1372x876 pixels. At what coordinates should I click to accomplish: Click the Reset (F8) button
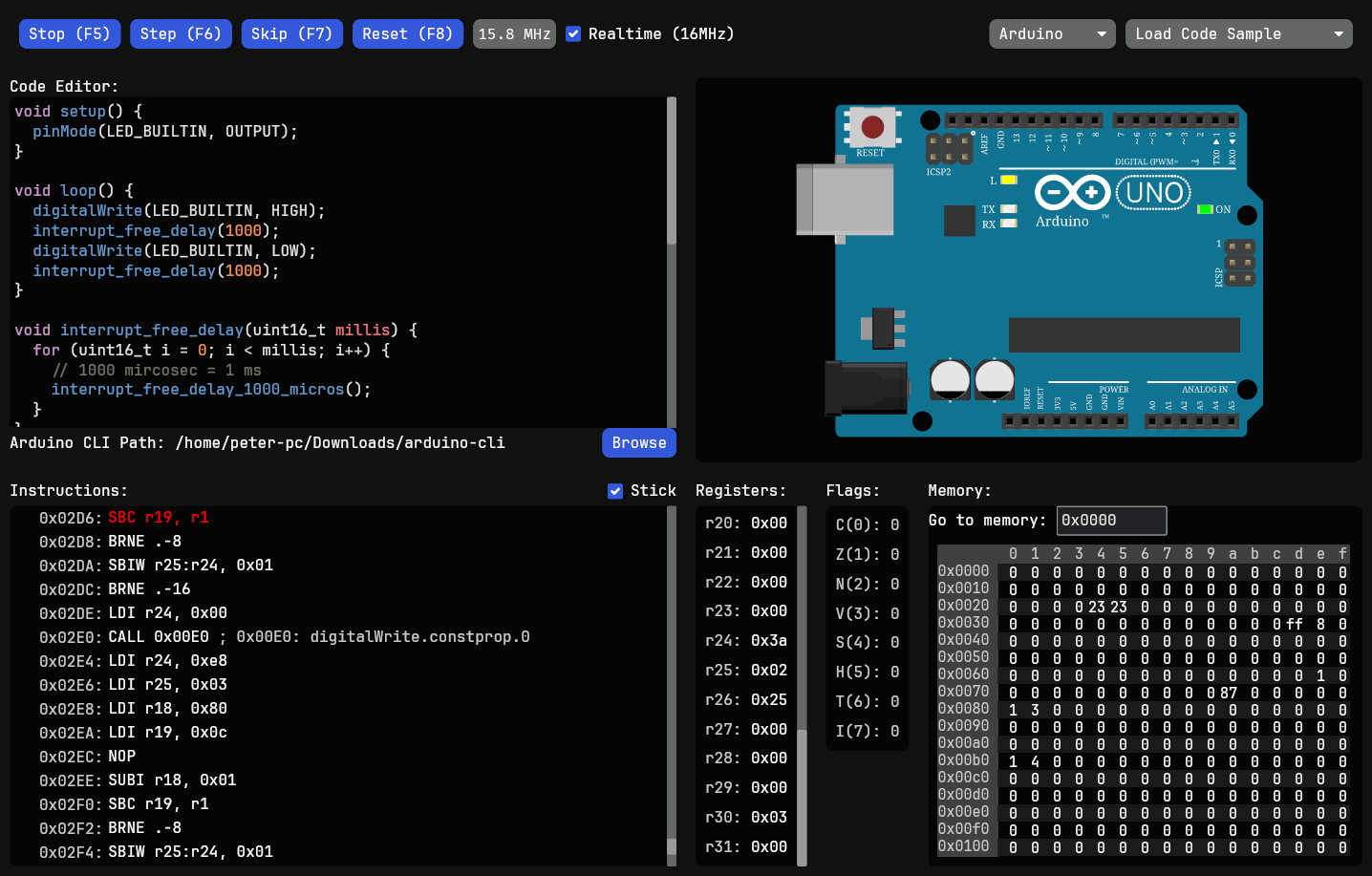point(408,33)
